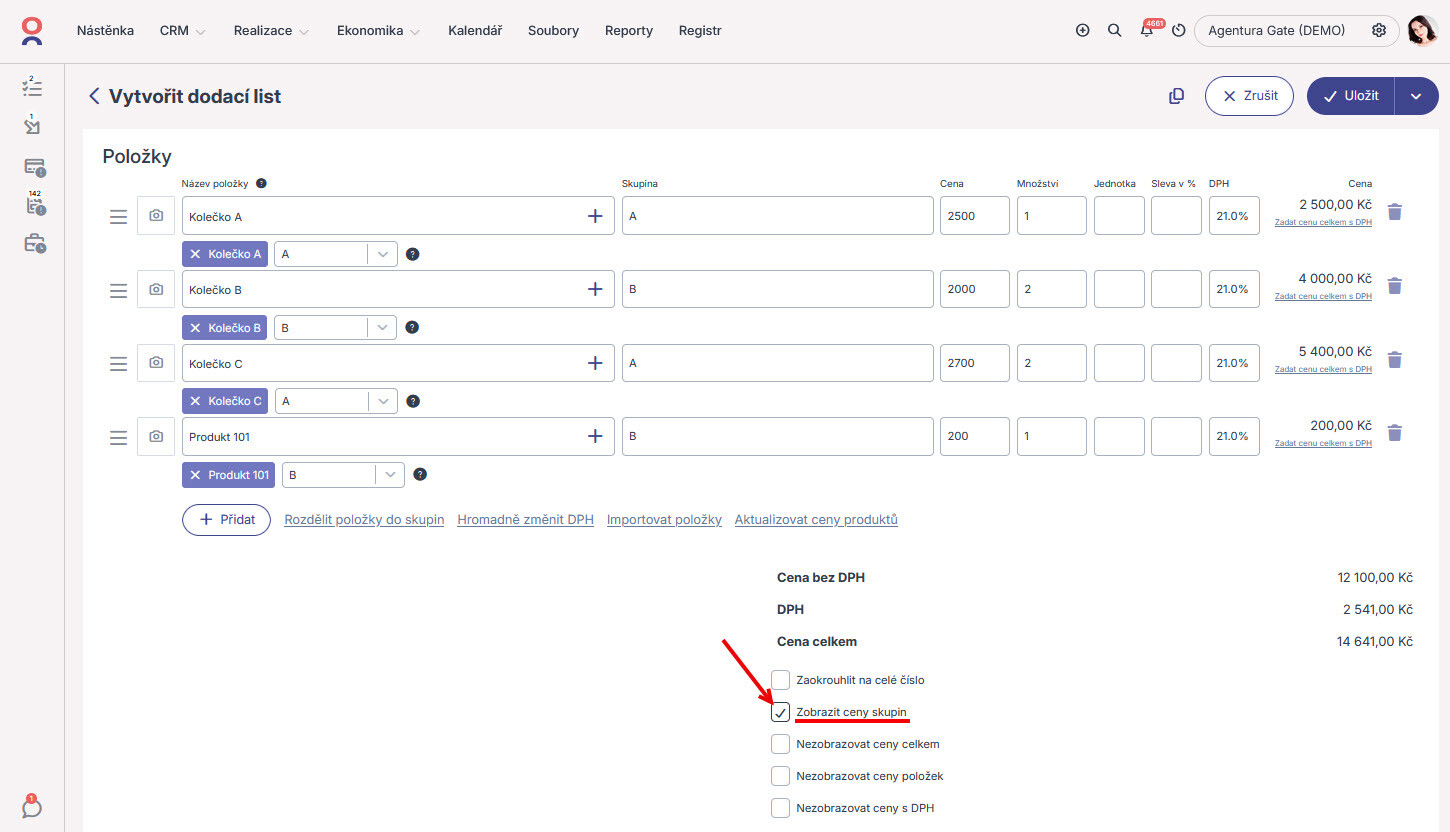Open the chat bubble icon in sidebar
The width and height of the screenshot is (1450, 832).
coord(32,806)
